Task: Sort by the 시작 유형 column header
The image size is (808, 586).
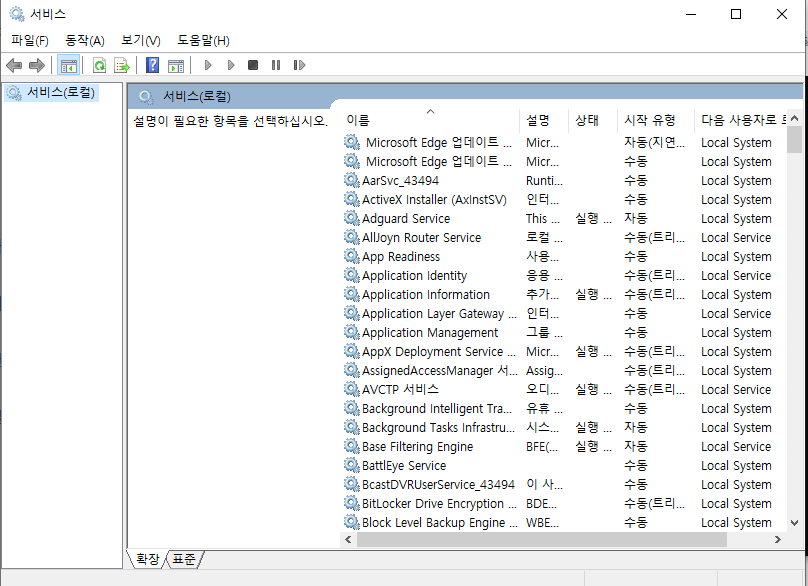Action: point(655,120)
